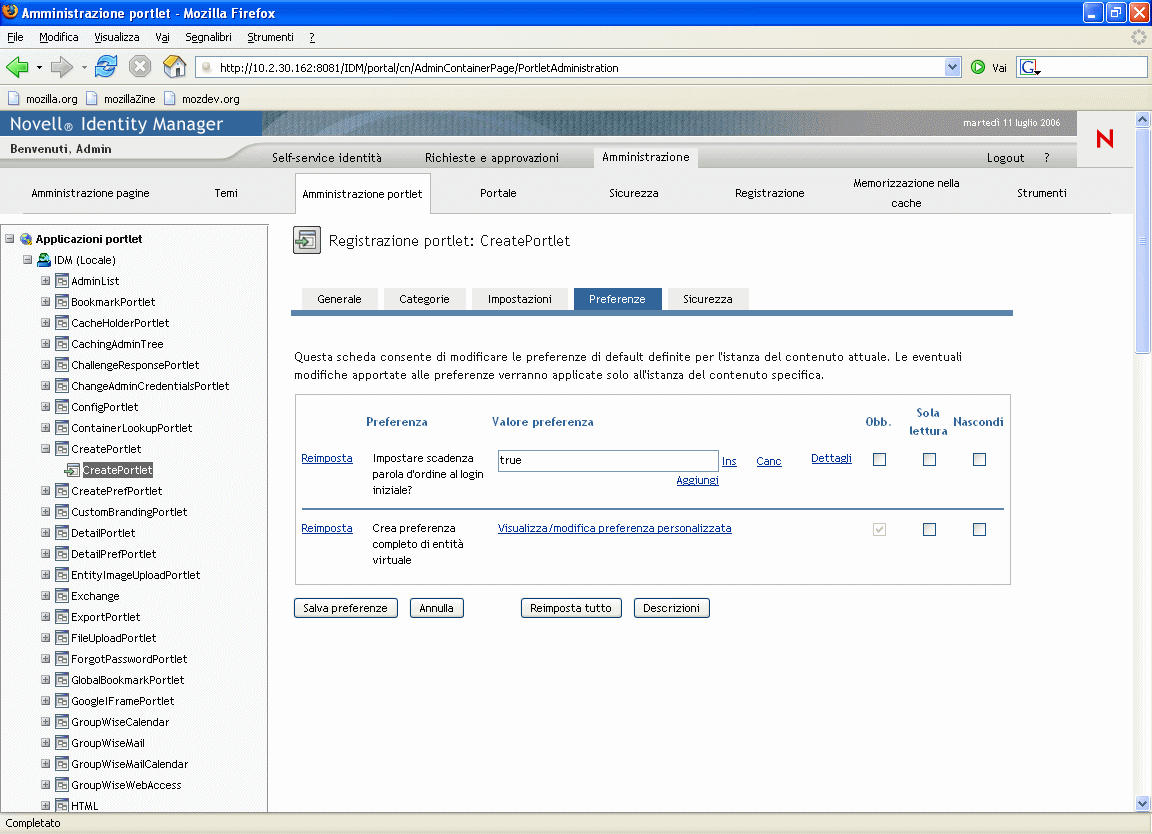Open Visualizza/modifica preferenza personalizzata link
The height and width of the screenshot is (834, 1152).
[614, 528]
